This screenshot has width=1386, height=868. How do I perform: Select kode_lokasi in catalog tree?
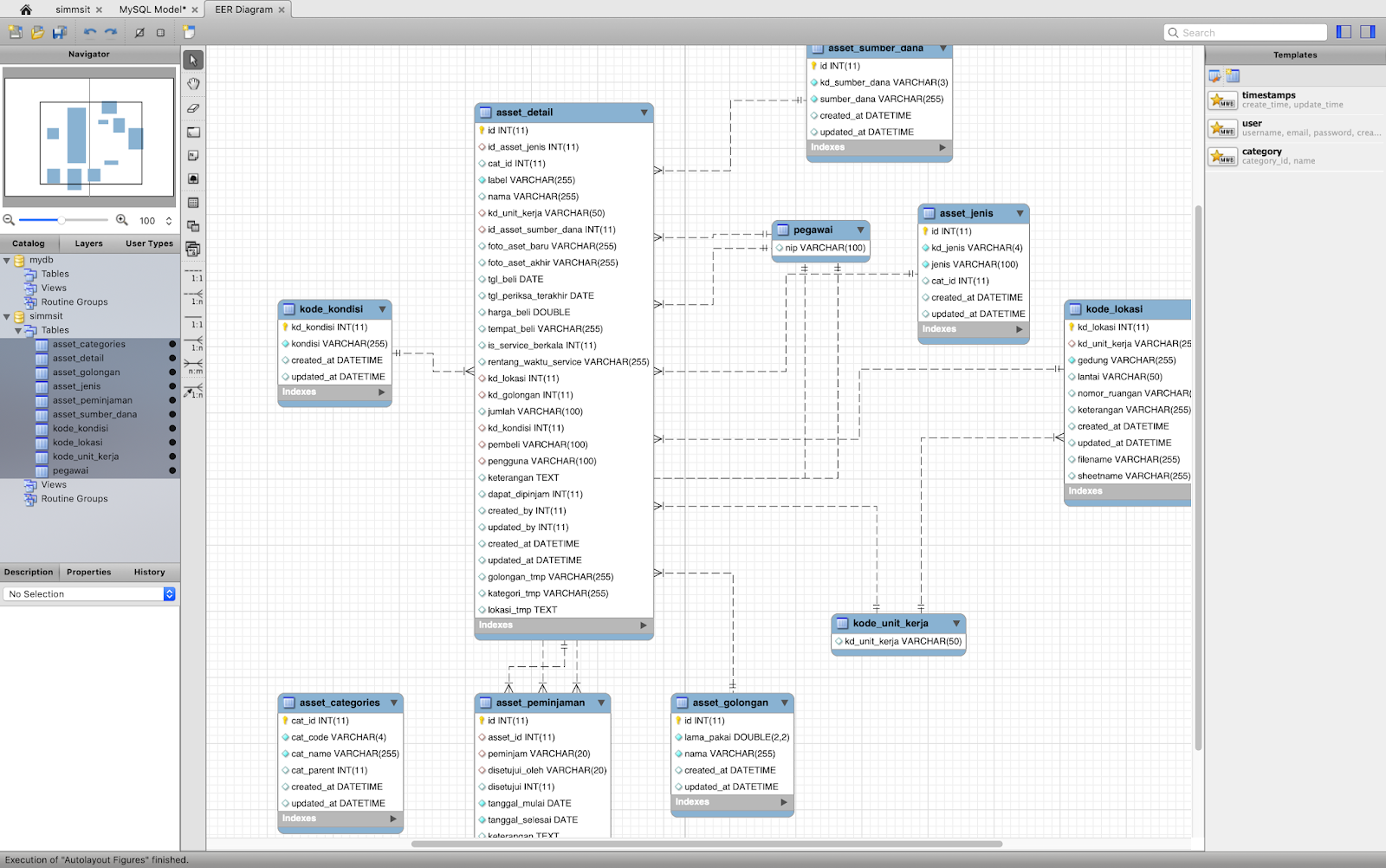77,443
